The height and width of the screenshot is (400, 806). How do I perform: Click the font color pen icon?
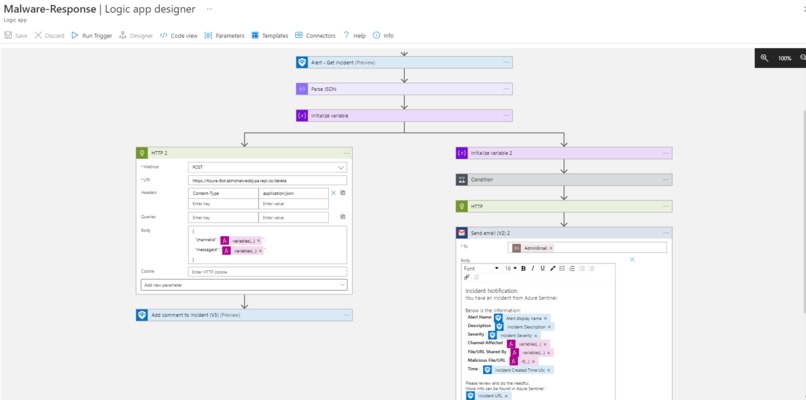(553, 268)
